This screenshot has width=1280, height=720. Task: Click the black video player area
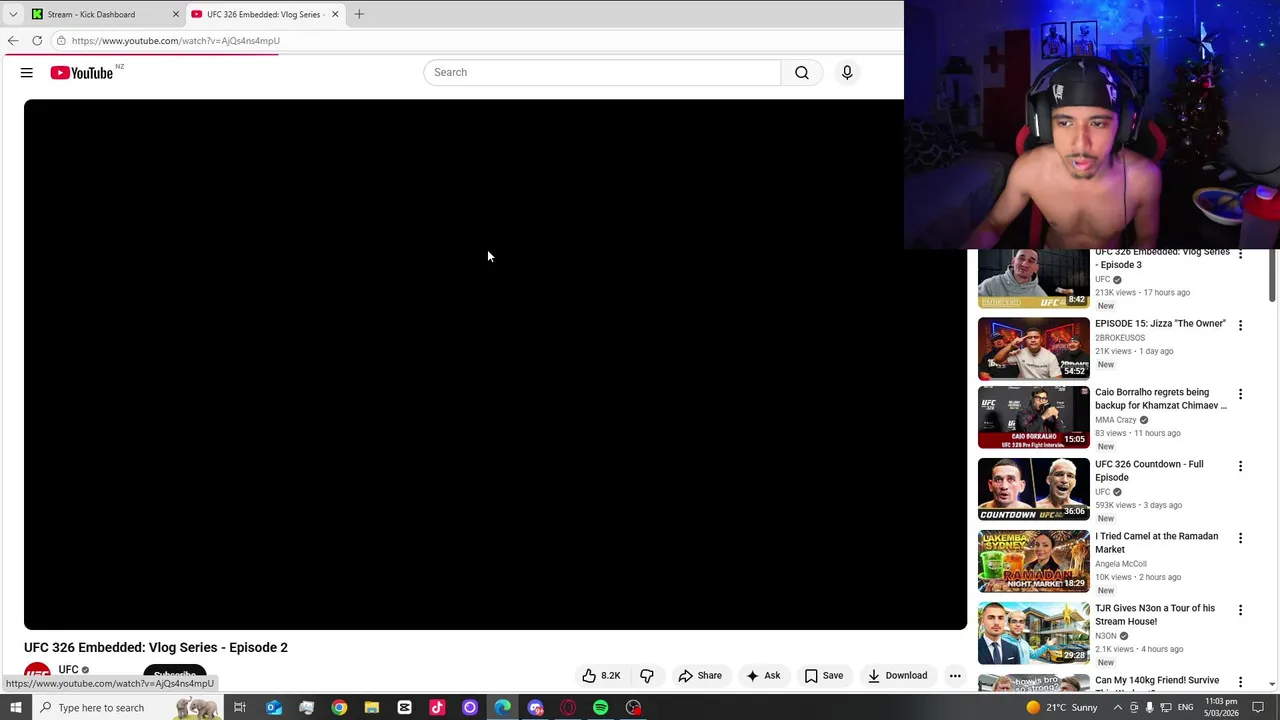click(x=495, y=364)
